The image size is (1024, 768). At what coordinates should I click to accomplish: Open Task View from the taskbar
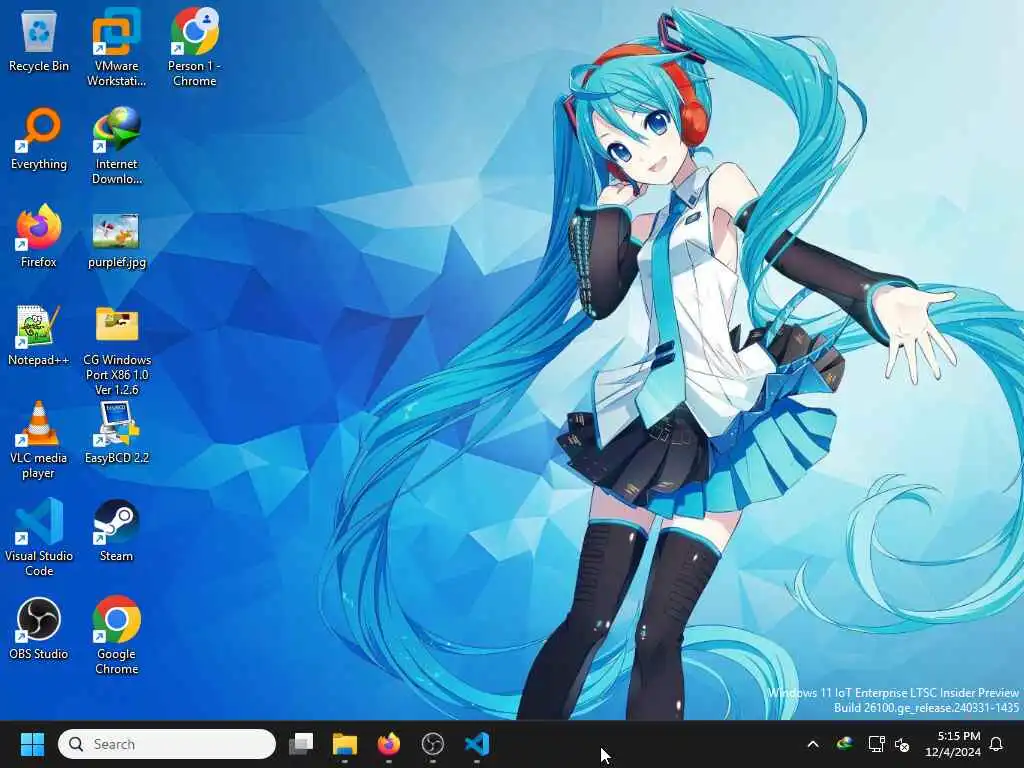pyautogui.click(x=301, y=744)
